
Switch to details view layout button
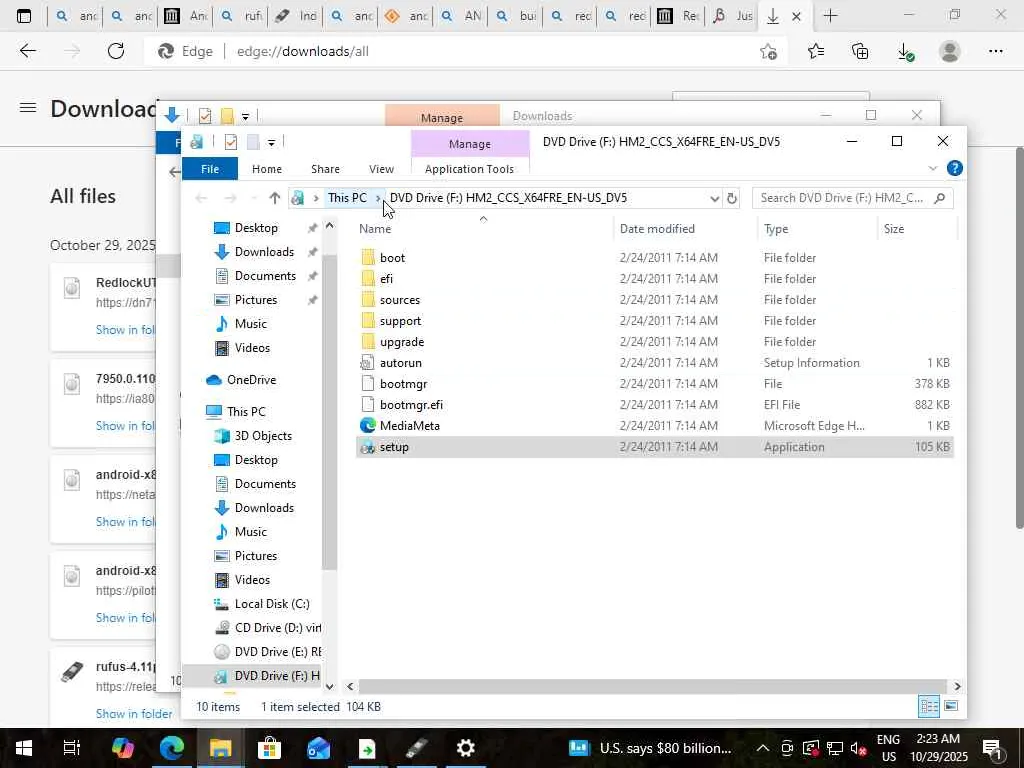click(929, 706)
